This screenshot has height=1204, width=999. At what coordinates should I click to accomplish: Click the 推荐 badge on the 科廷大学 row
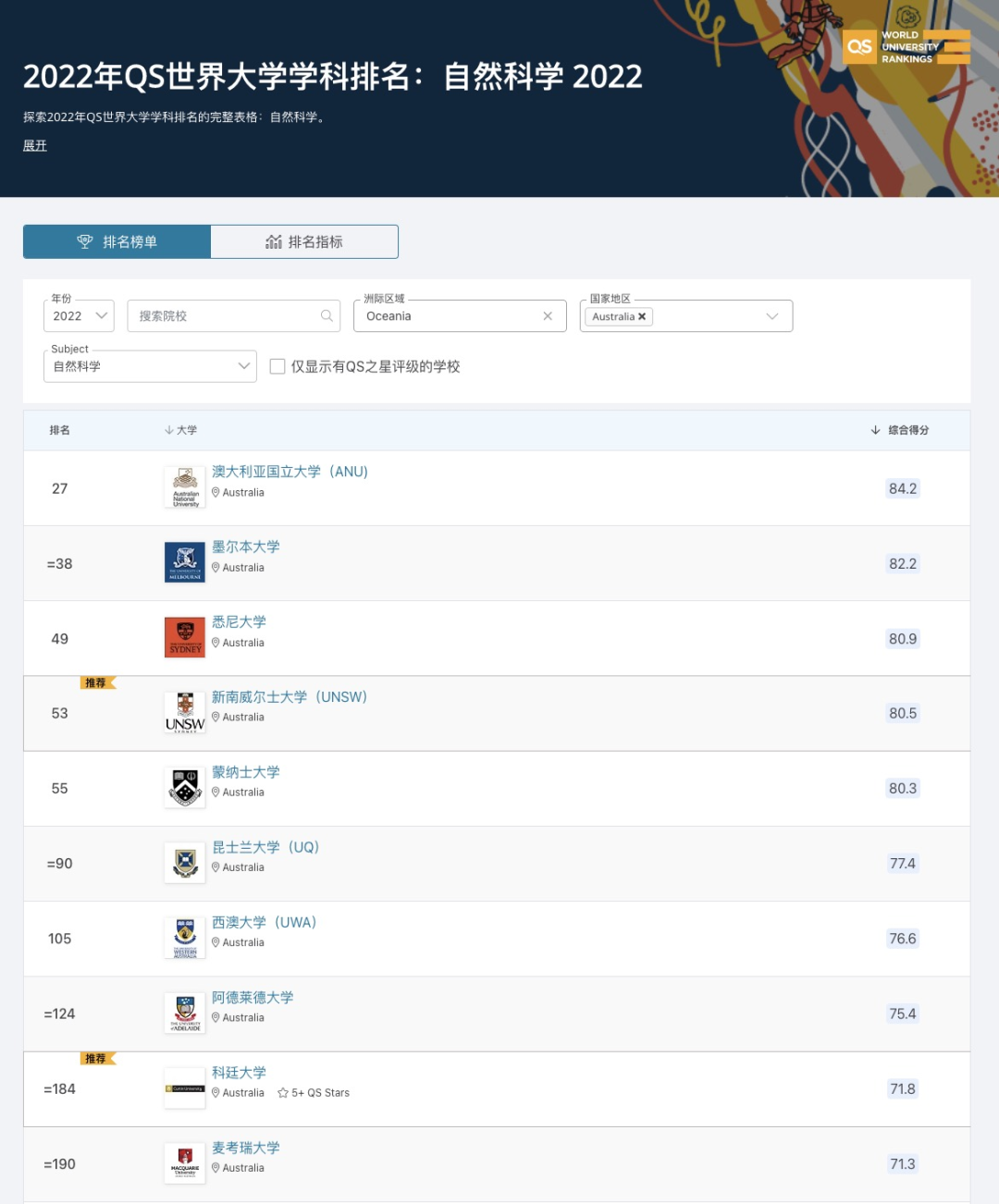pos(97,1059)
